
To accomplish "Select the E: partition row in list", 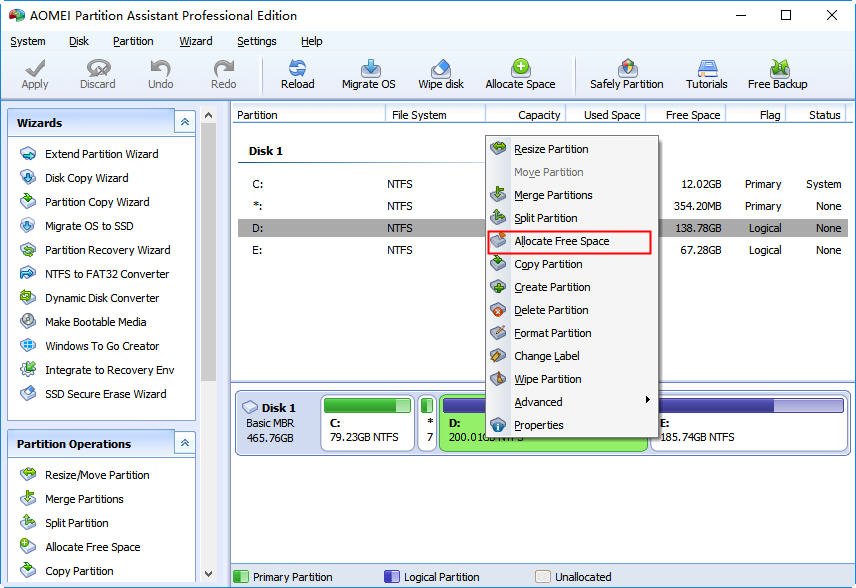I will (543, 250).
